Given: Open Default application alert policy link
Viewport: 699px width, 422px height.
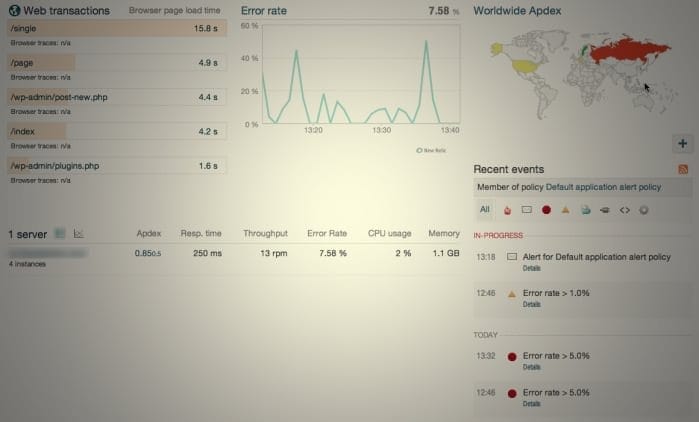Looking at the screenshot, I should point(603,187).
